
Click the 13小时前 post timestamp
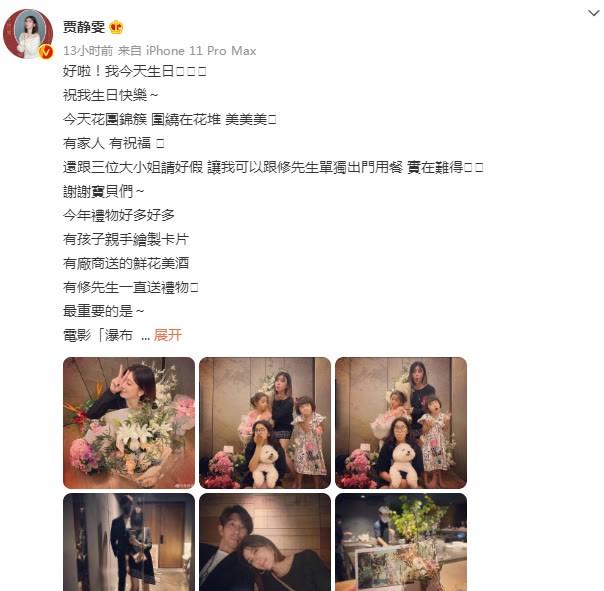[88, 50]
